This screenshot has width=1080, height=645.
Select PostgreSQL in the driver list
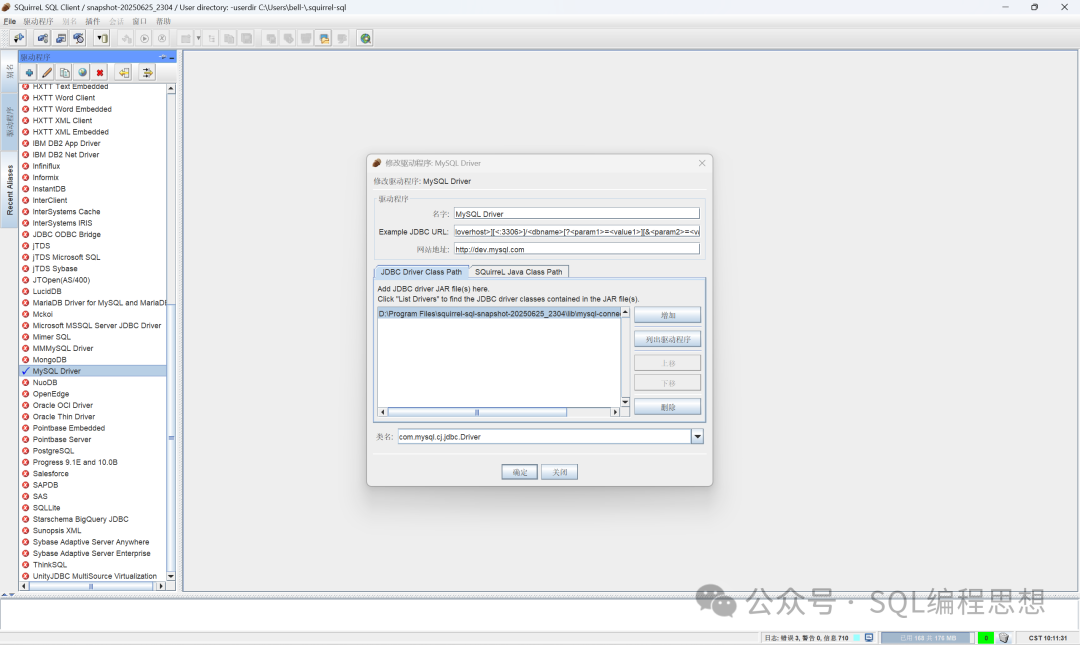click(55, 451)
